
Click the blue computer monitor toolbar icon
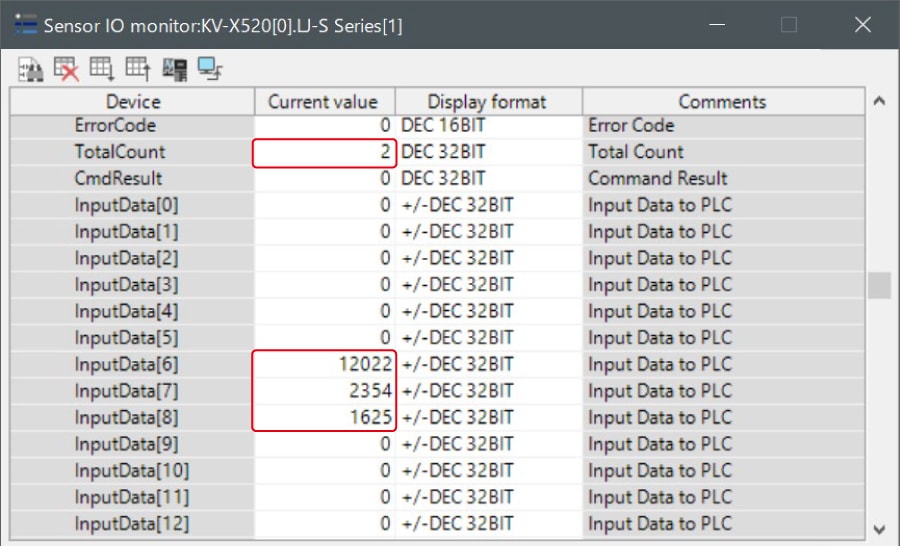(210, 68)
